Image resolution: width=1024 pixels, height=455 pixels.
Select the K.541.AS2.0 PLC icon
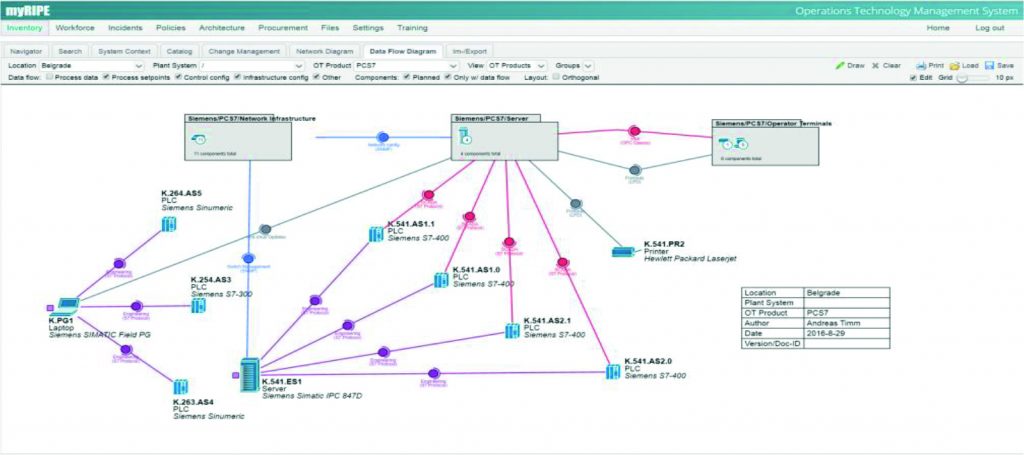click(x=613, y=370)
